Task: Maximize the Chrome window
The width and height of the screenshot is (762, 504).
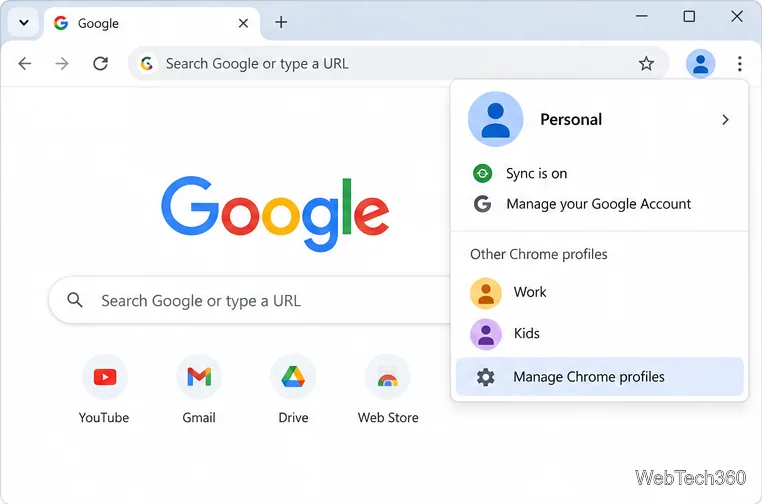Action: pyautogui.click(x=689, y=16)
